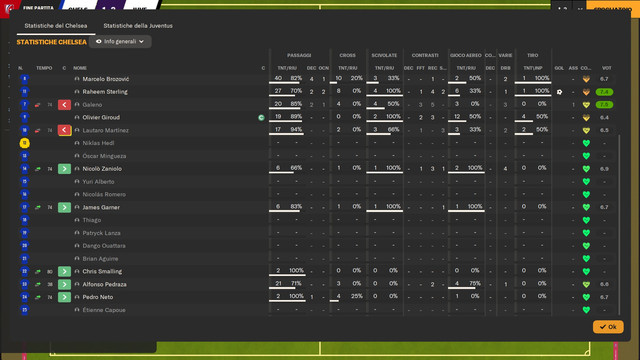Viewport: 640px width, 360px height.
Task: Click Óscar Mingueza's number 13 shirt icon
Action: pos(24,156)
